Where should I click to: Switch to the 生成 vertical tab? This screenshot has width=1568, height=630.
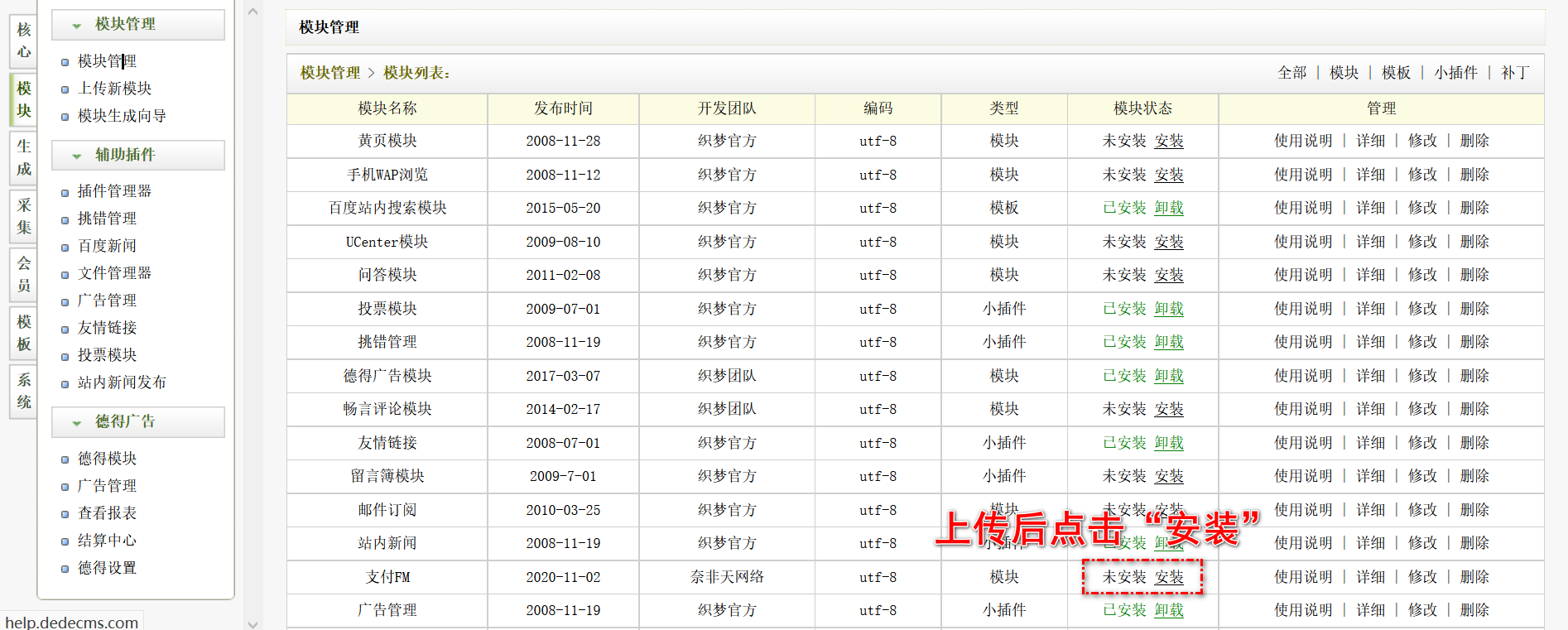[x=23, y=157]
